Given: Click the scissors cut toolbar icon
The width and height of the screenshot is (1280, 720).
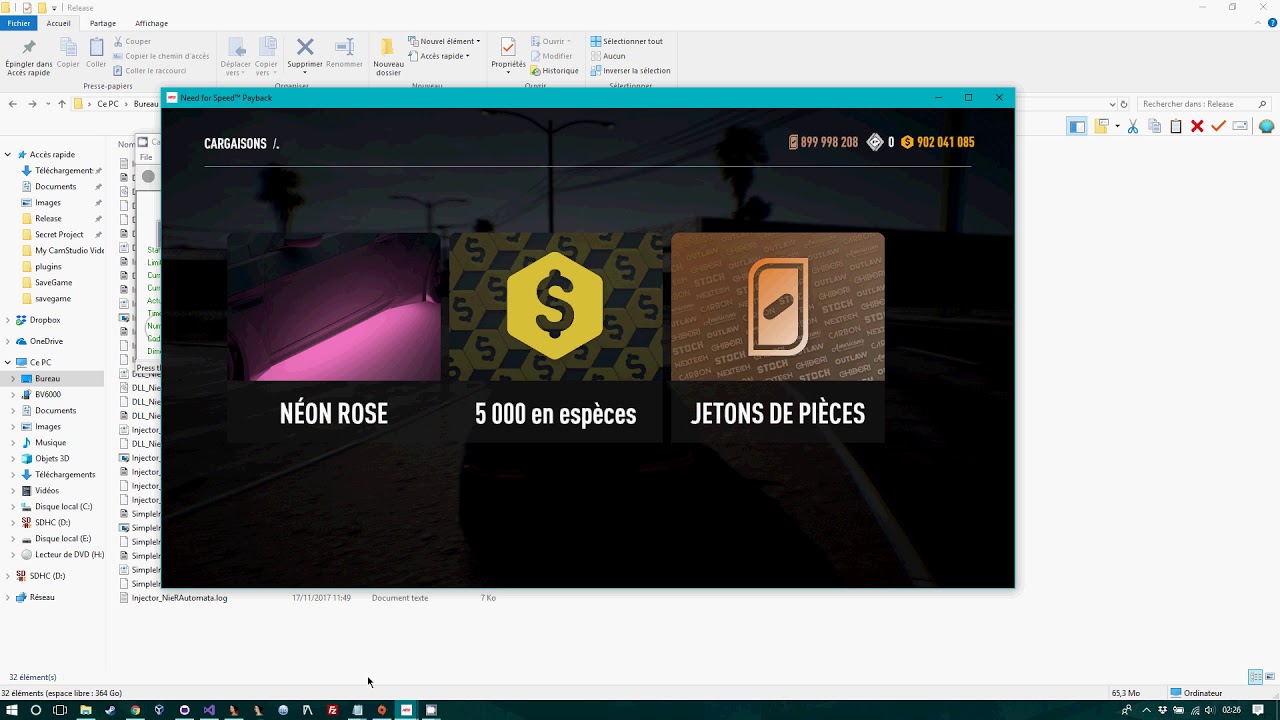Looking at the screenshot, I should [1133, 126].
